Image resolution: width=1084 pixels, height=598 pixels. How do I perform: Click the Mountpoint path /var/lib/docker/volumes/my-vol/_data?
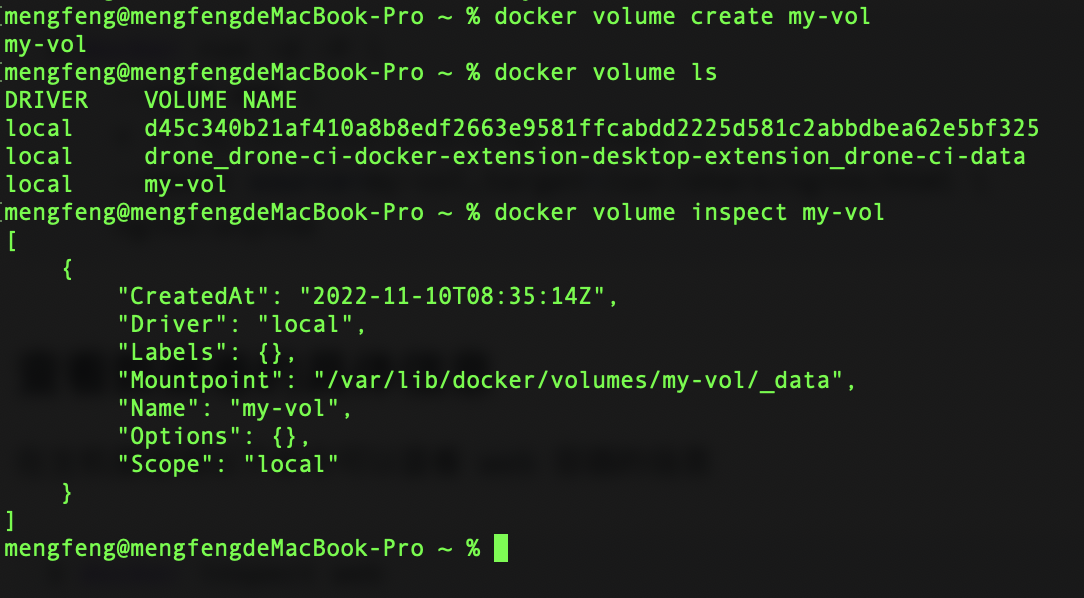pos(578,380)
